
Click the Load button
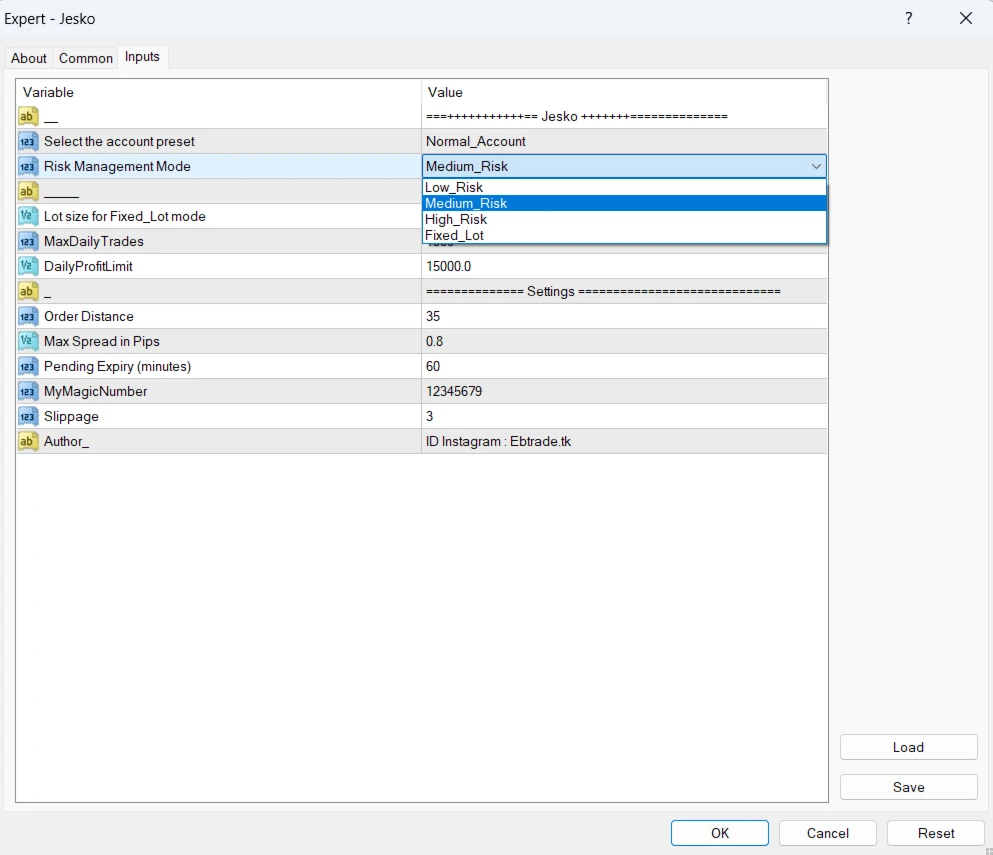coord(908,747)
